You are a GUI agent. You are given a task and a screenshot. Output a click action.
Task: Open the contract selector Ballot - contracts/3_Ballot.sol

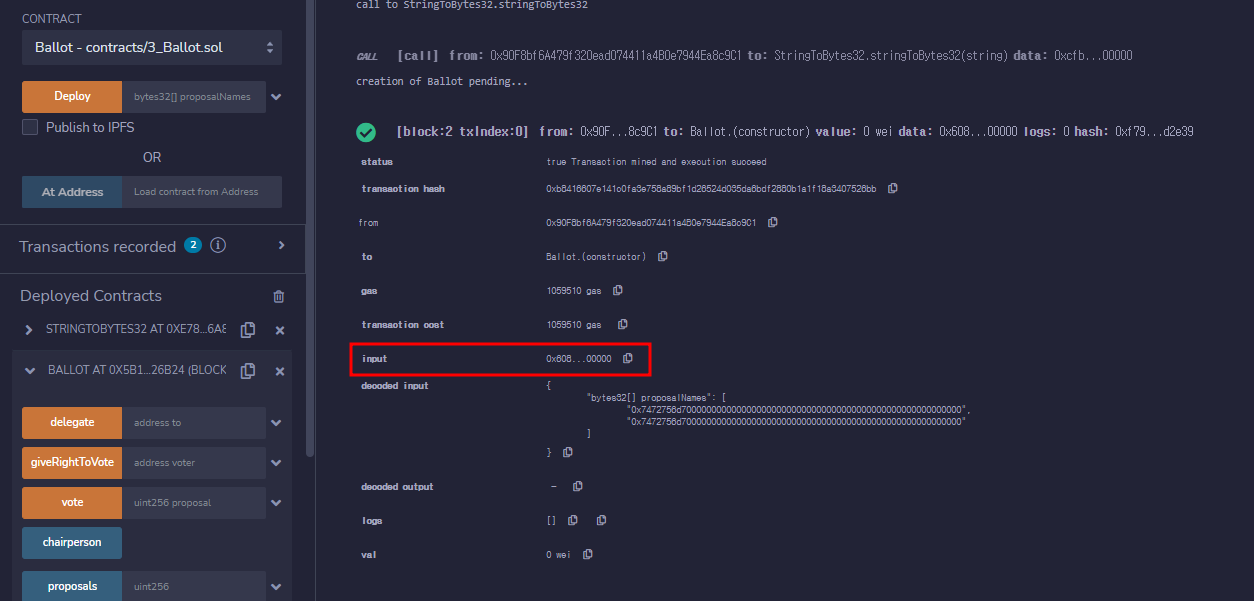point(152,47)
